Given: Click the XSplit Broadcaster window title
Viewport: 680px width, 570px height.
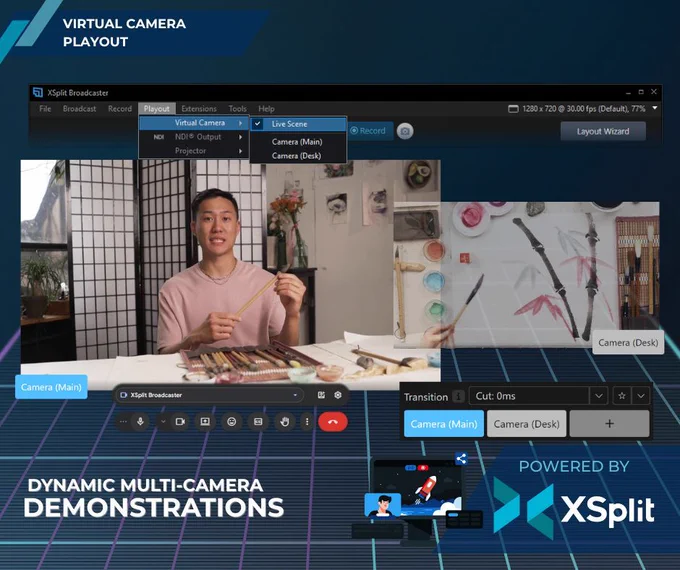Looking at the screenshot, I should 78,93.
